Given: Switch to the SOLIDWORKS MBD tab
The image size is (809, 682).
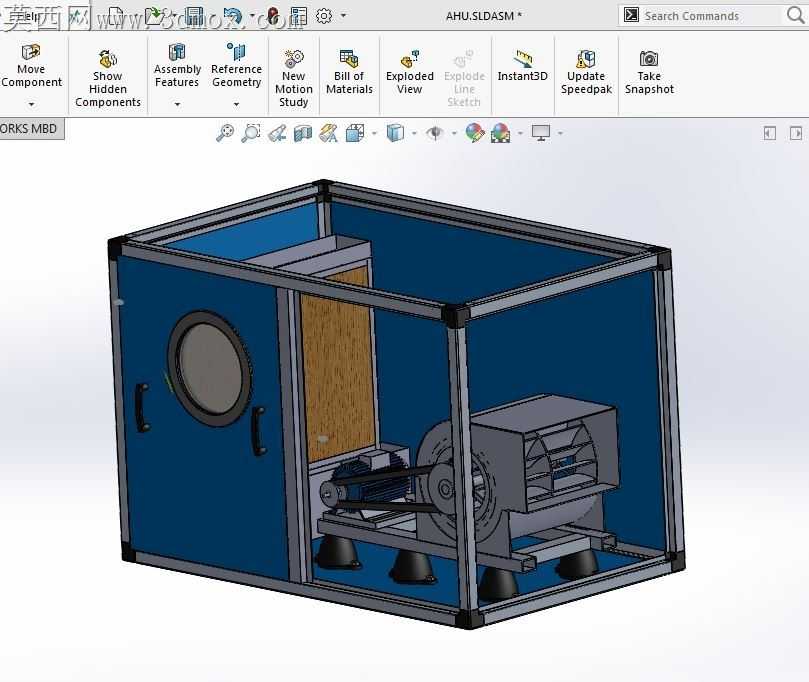Looking at the screenshot, I should [31, 129].
